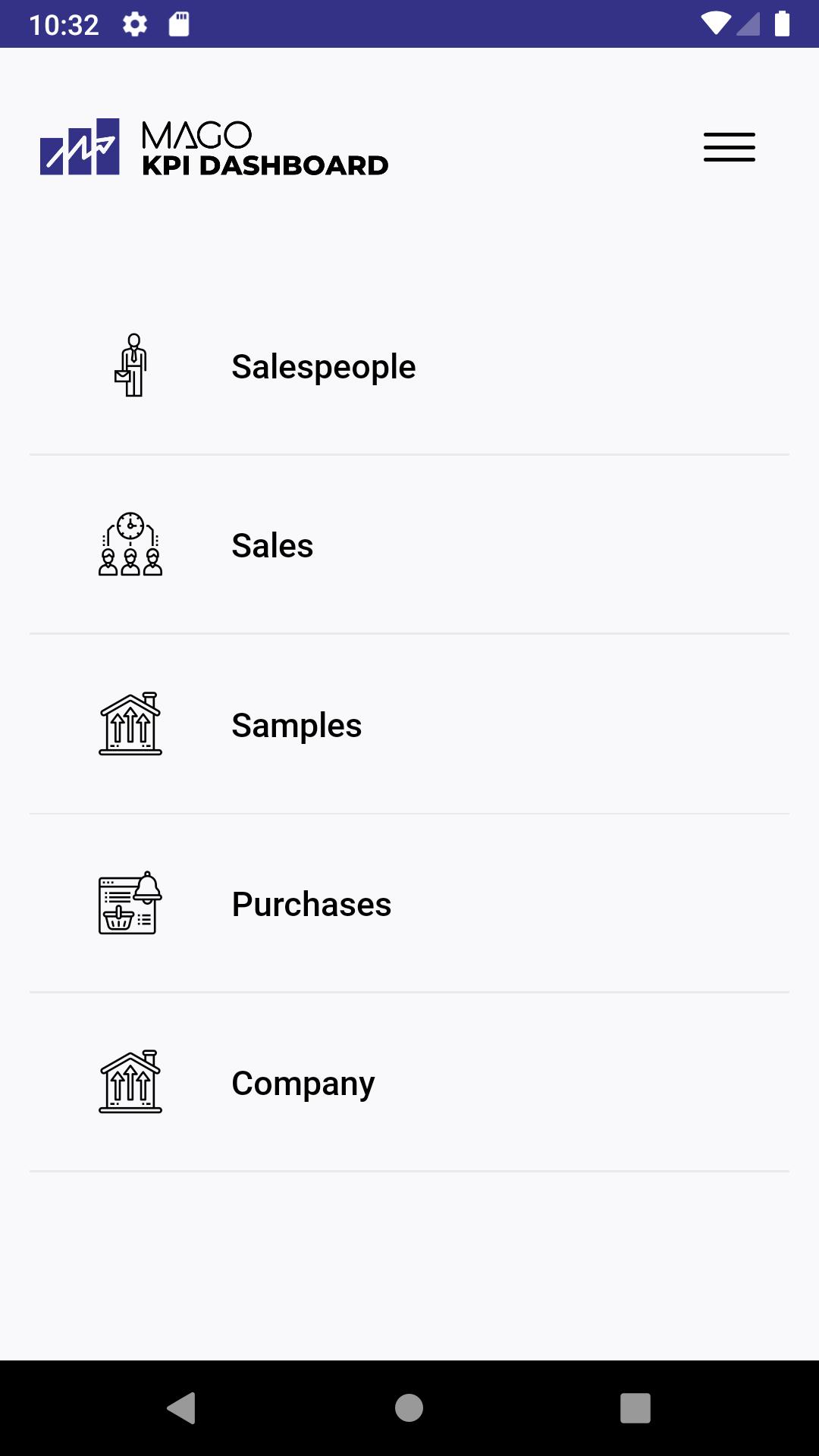Open the Samples entry

pos(409,725)
